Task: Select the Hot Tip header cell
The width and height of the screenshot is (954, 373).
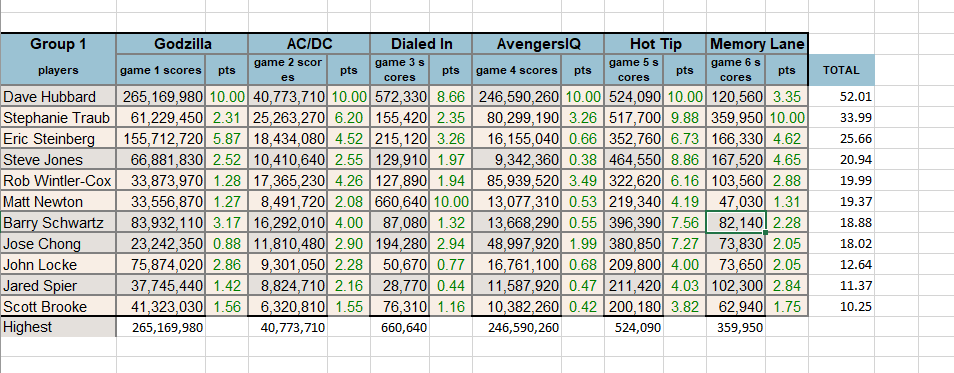Action: [656, 44]
